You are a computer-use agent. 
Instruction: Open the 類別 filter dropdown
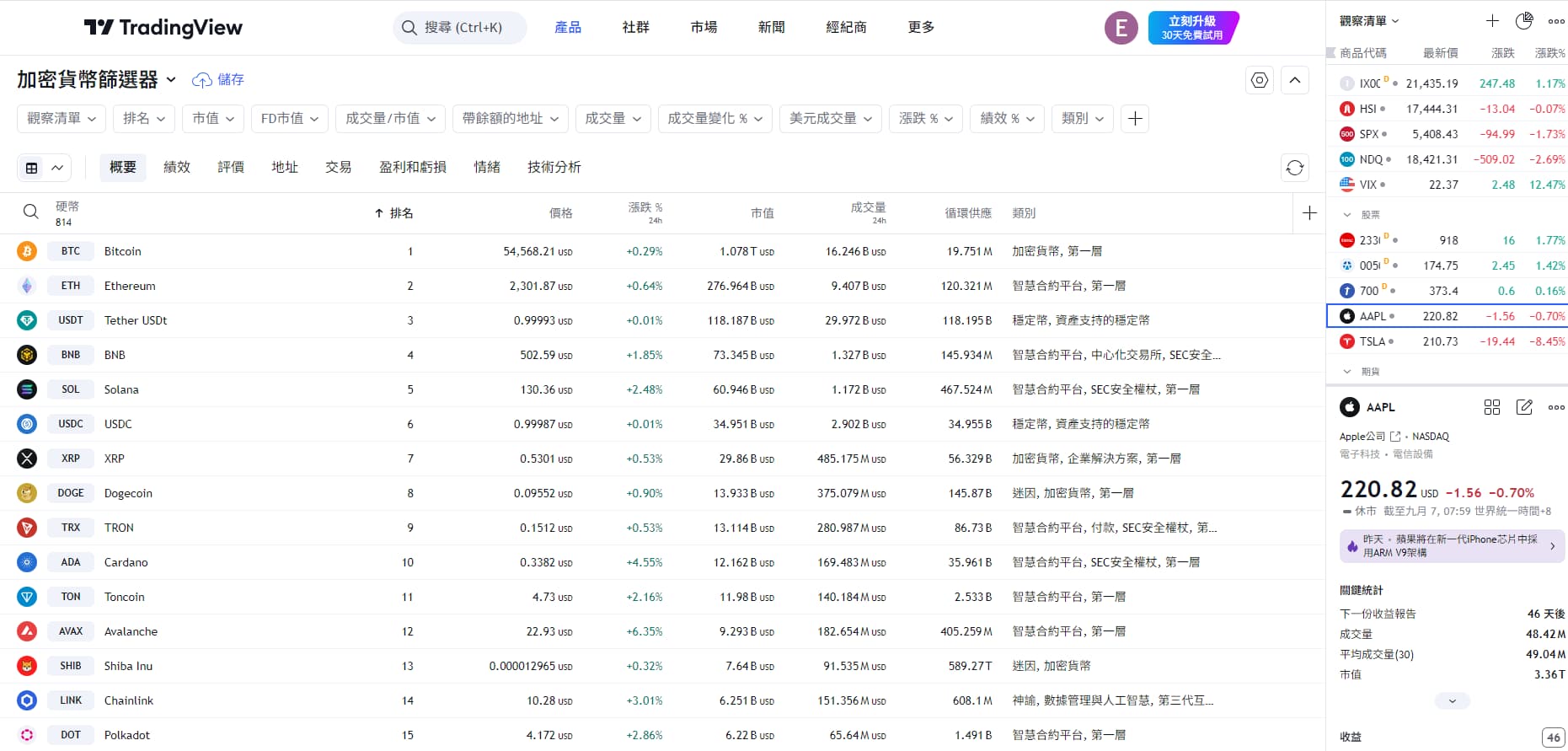tap(1083, 119)
